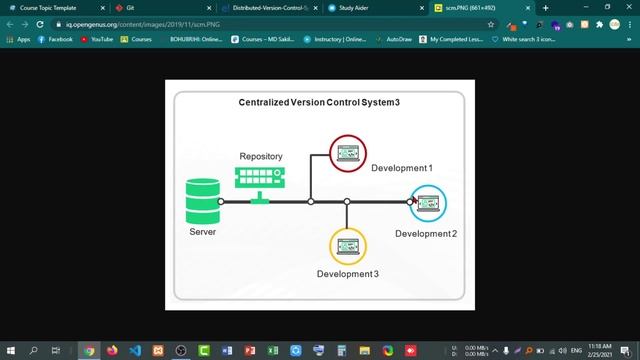The width and height of the screenshot is (640, 360).
Task: Close the Study Aider tab
Action: pyautogui.click(x=422, y=8)
